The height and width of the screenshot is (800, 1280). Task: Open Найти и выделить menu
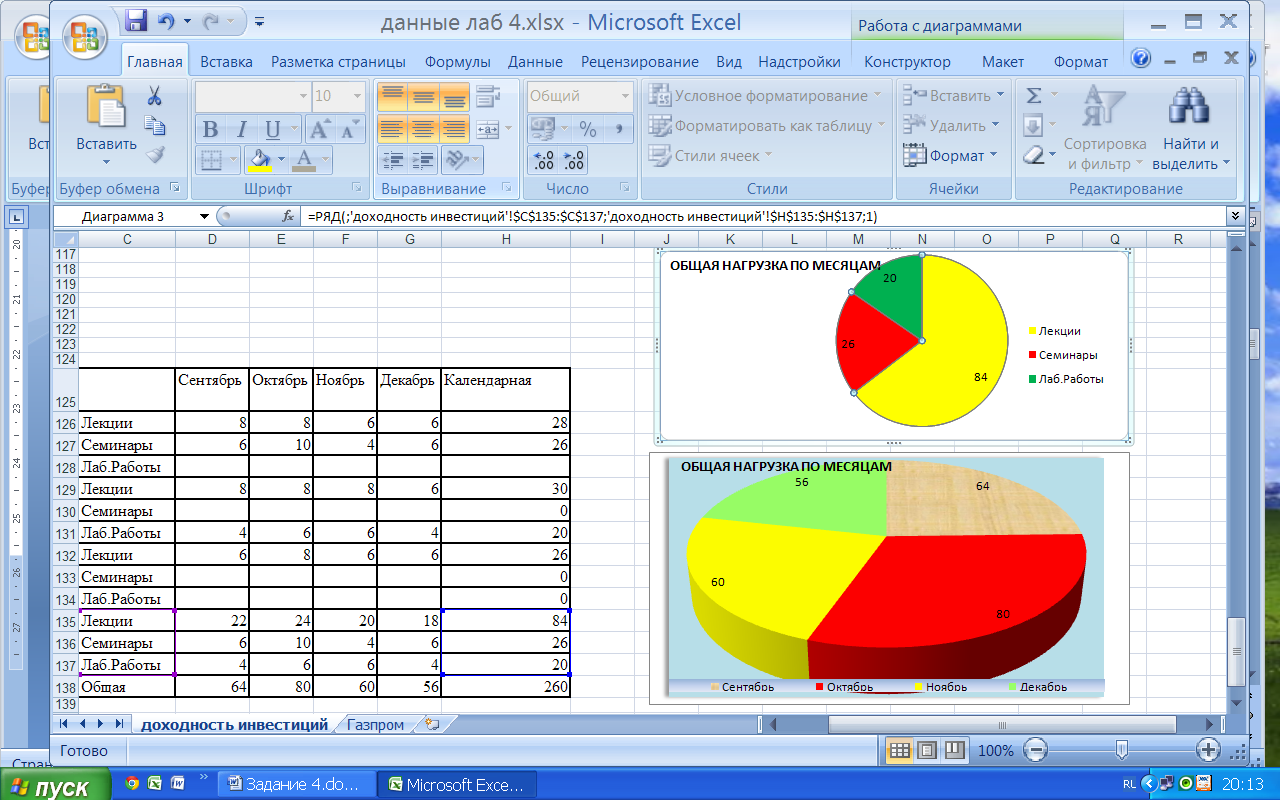point(1191,129)
